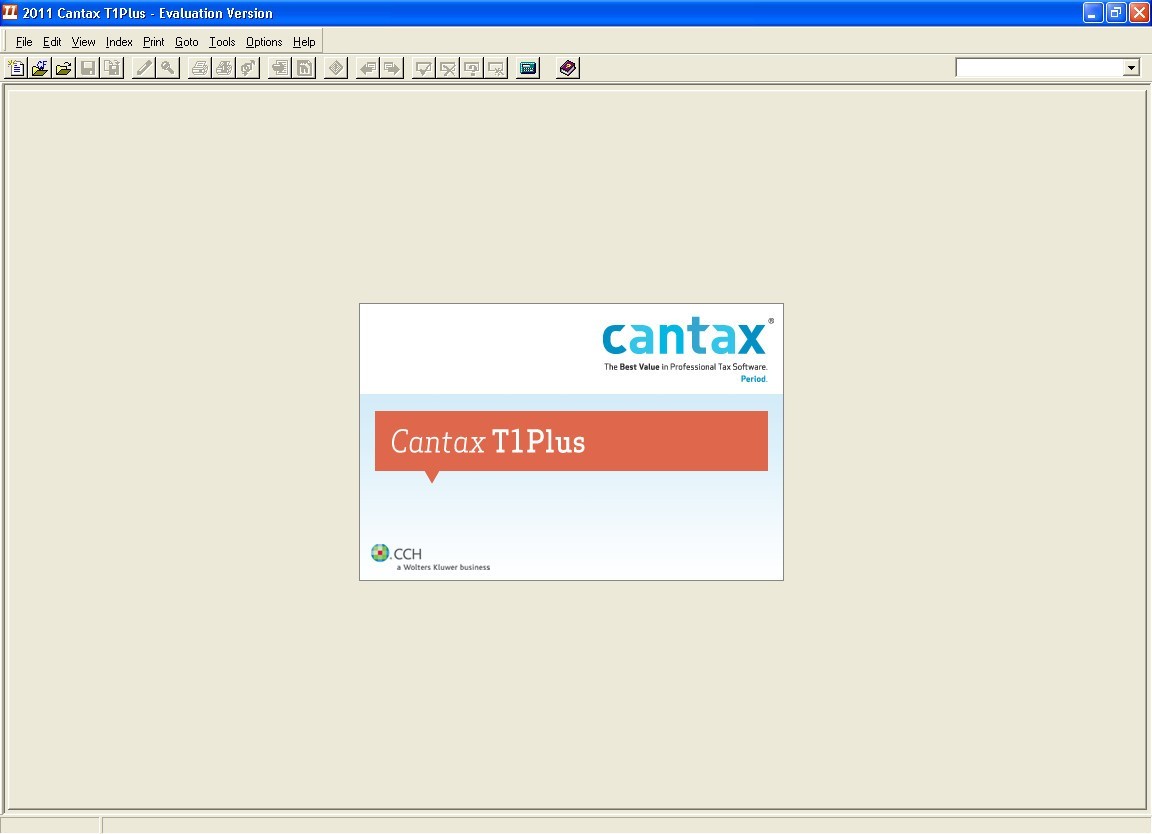Click the carry forward folder icon
The height and width of the screenshot is (834, 1152).
pyautogui.click(x=40, y=68)
